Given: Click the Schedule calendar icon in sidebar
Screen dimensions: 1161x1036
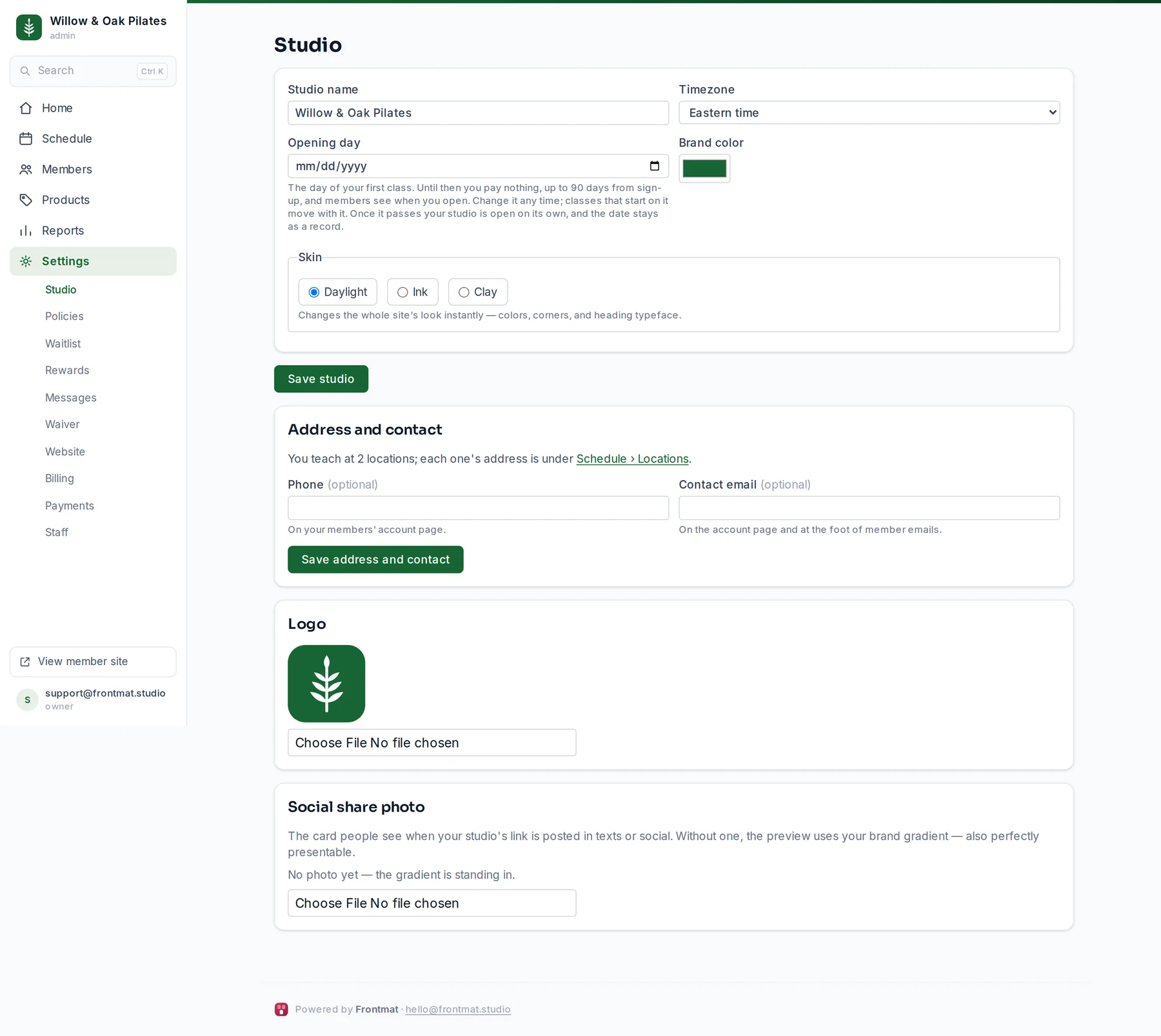Looking at the screenshot, I should coord(26,139).
